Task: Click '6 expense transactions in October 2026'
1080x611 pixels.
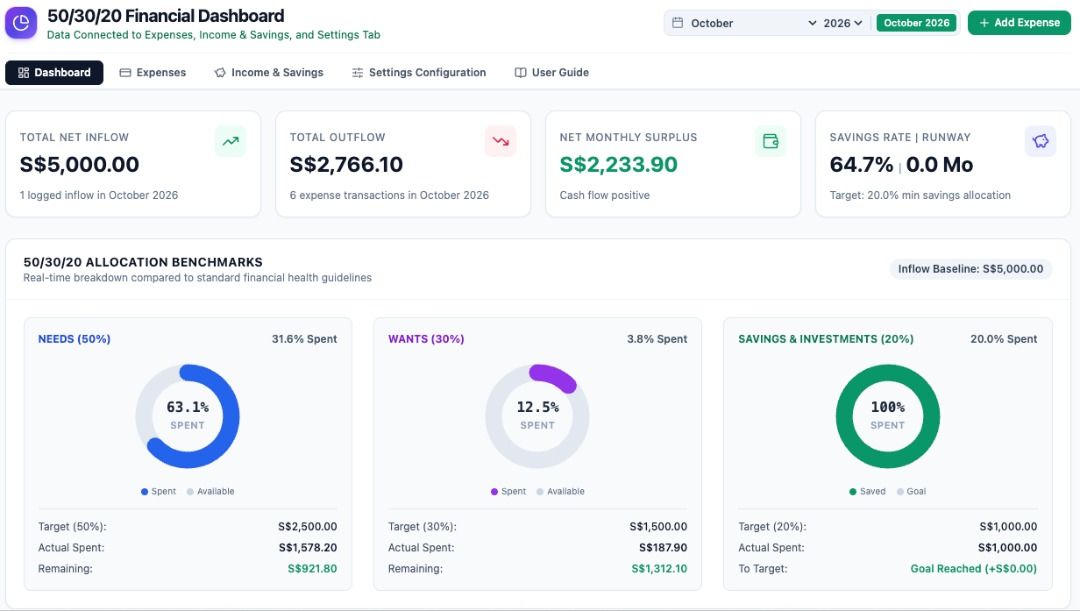Action: 389,195
